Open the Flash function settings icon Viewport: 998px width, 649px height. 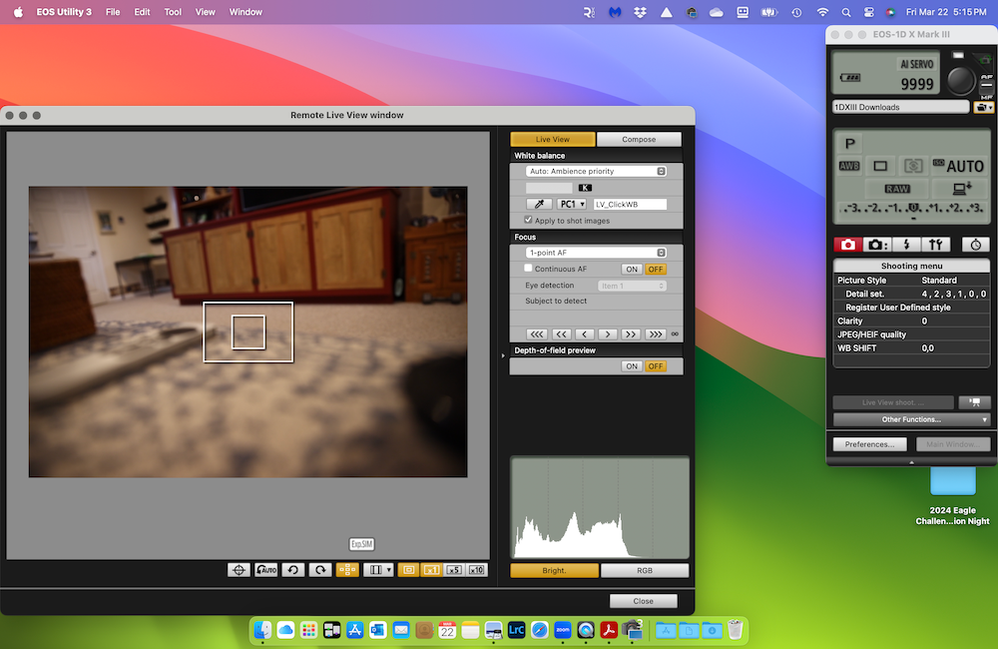(908, 244)
